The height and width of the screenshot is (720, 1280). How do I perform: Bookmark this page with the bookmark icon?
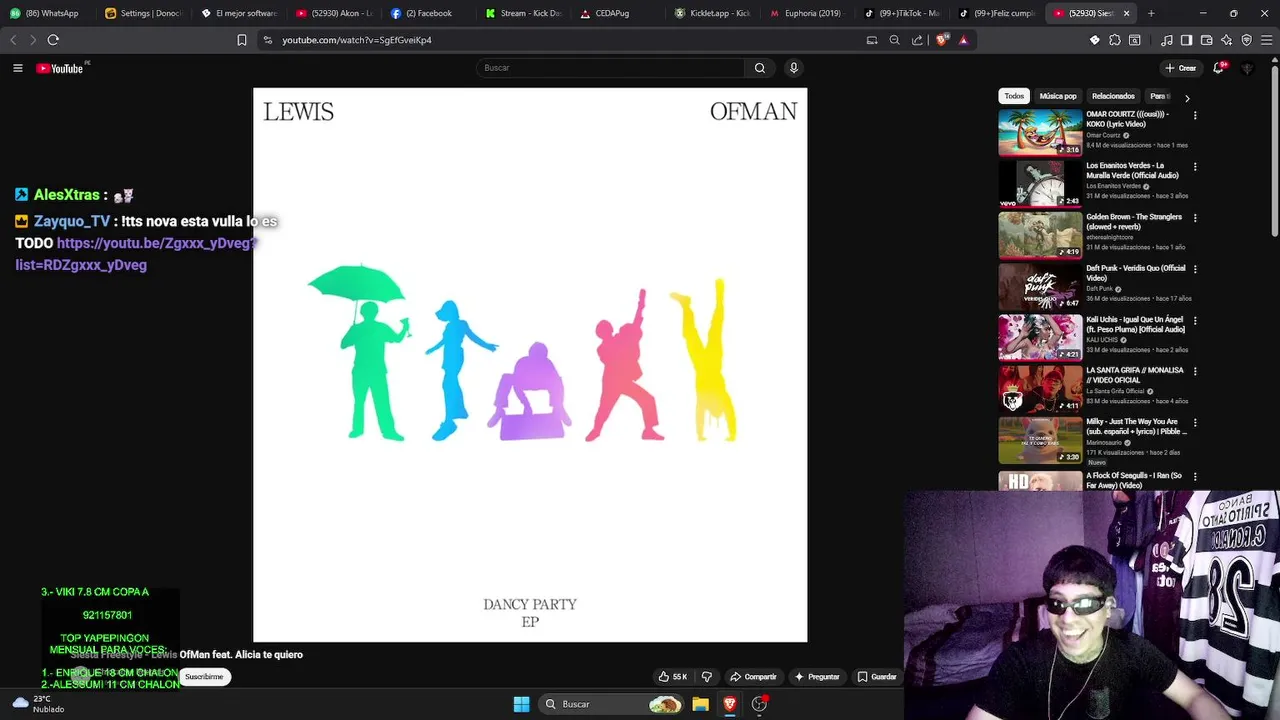(x=242, y=40)
